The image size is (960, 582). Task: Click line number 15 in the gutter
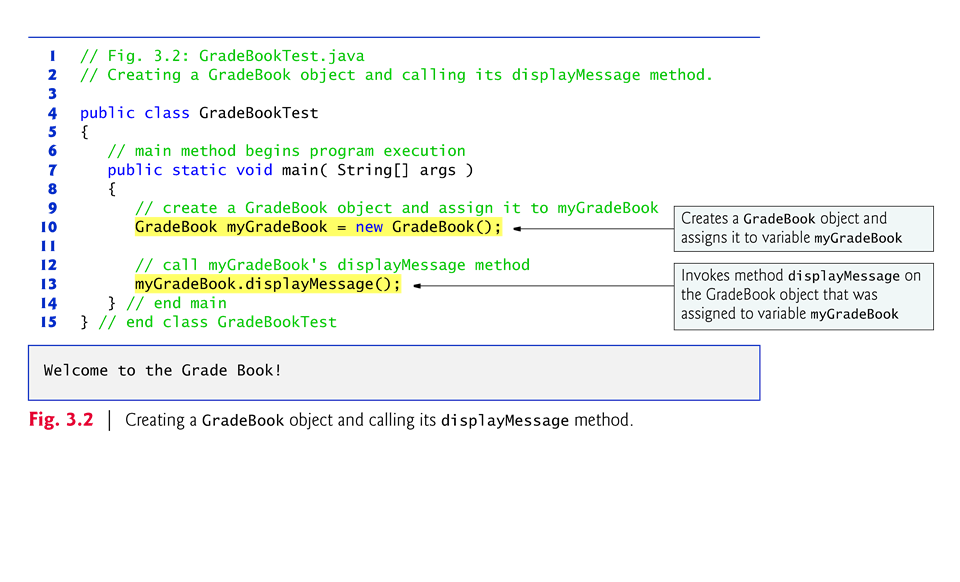click(x=49, y=322)
